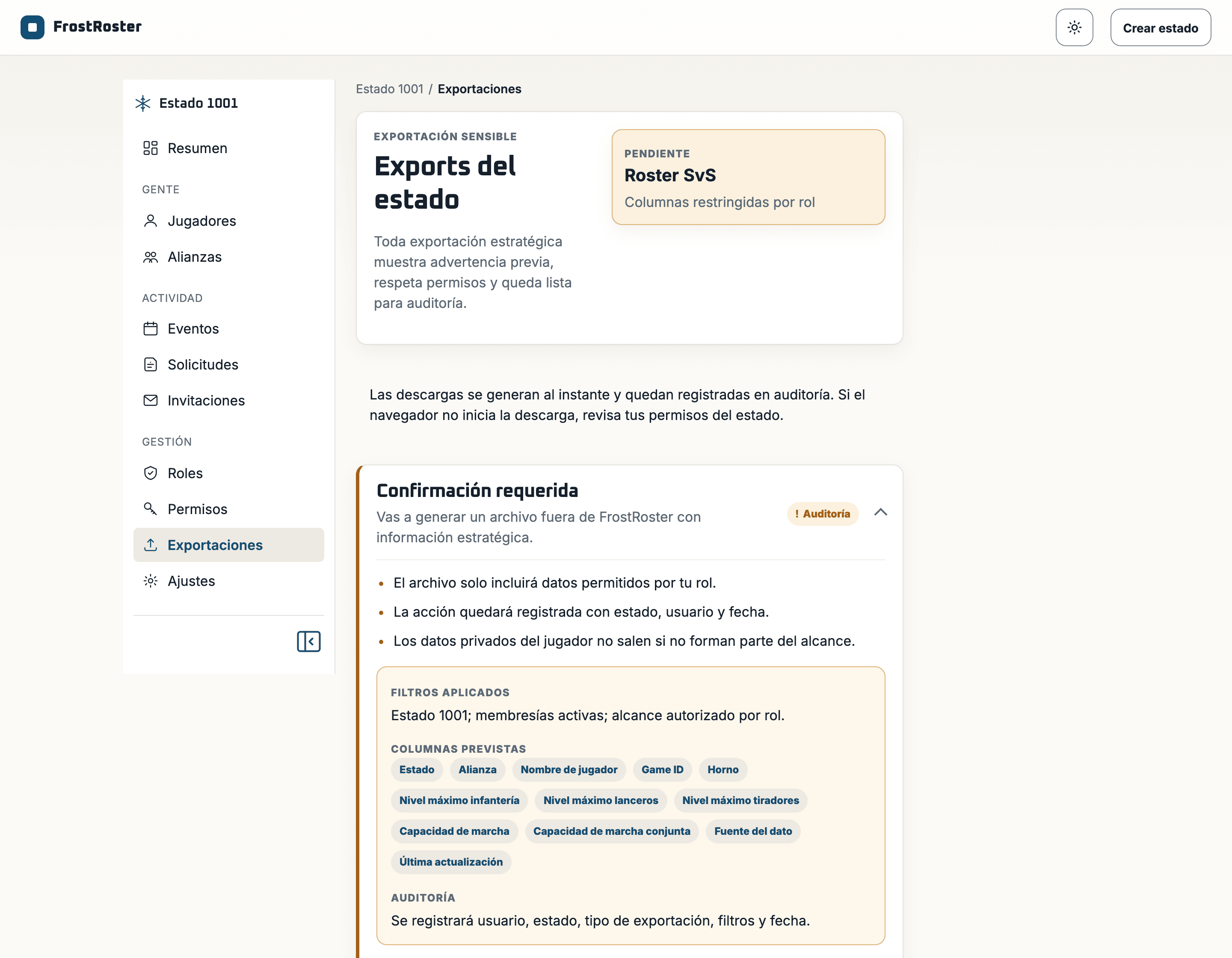Image resolution: width=1232 pixels, height=958 pixels.
Task: Click Nivel máximo lanceros chip
Action: pyautogui.click(x=600, y=800)
